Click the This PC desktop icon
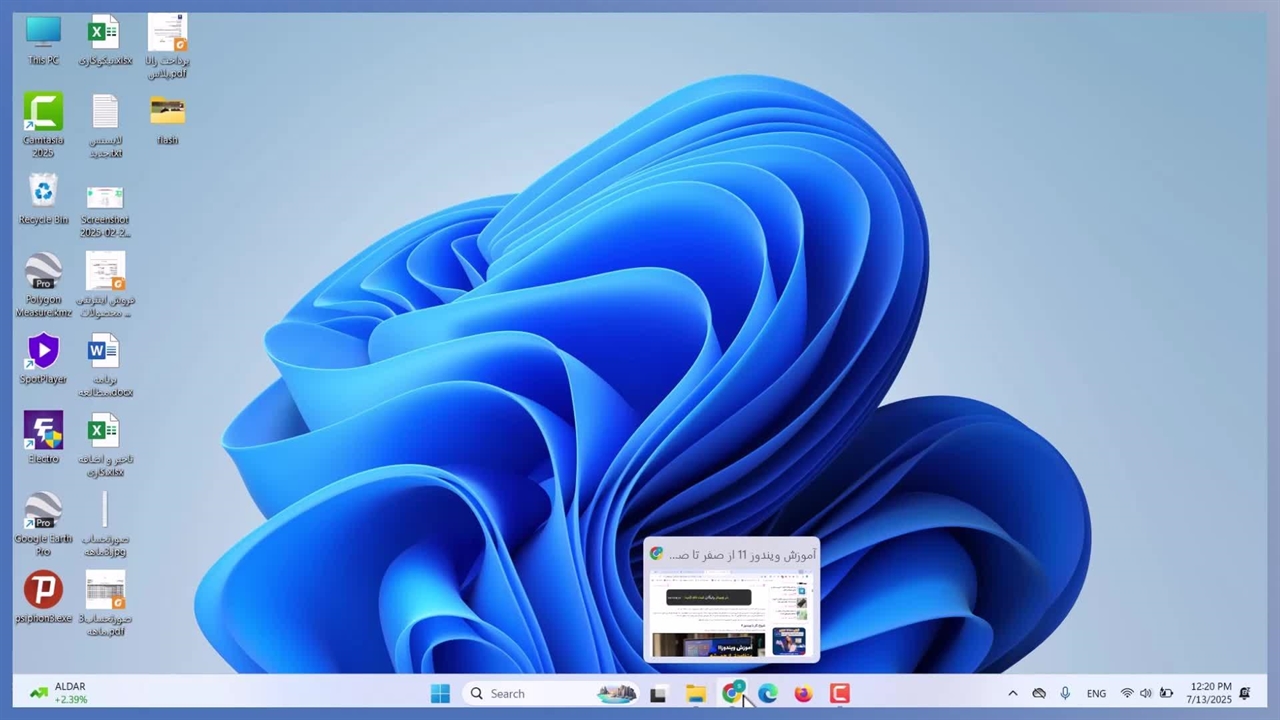 pos(43,33)
